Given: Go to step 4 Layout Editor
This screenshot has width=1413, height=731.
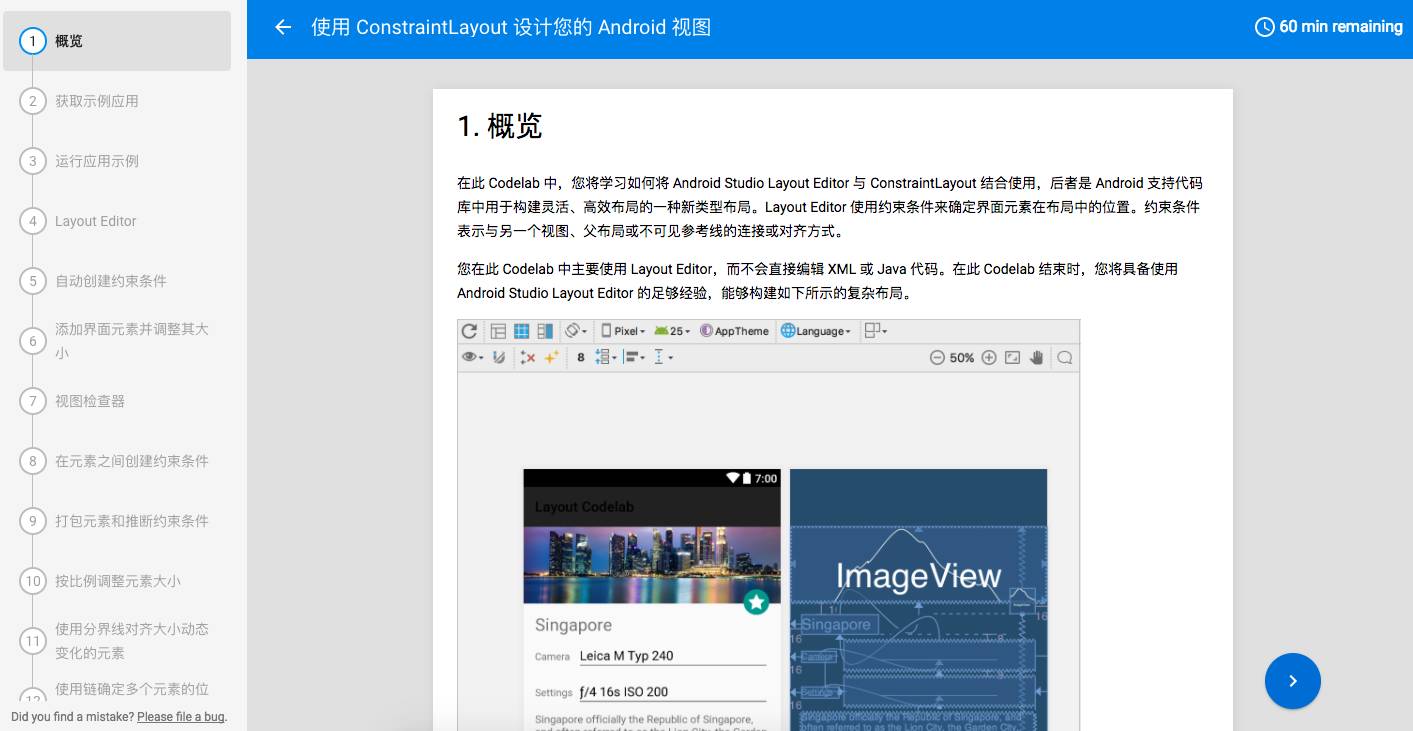Looking at the screenshot, I should (95, 221).
